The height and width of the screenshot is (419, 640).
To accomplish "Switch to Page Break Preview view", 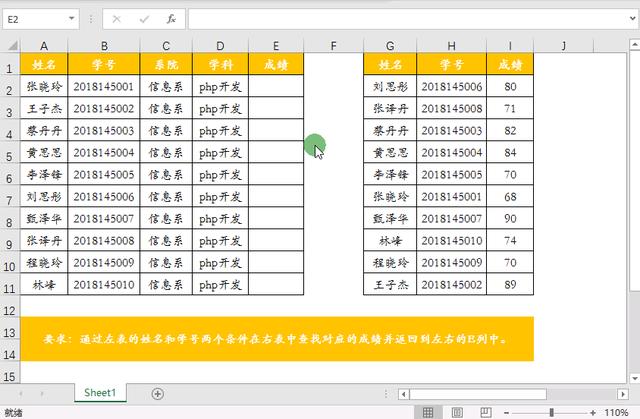I will (x=486, y=412).
